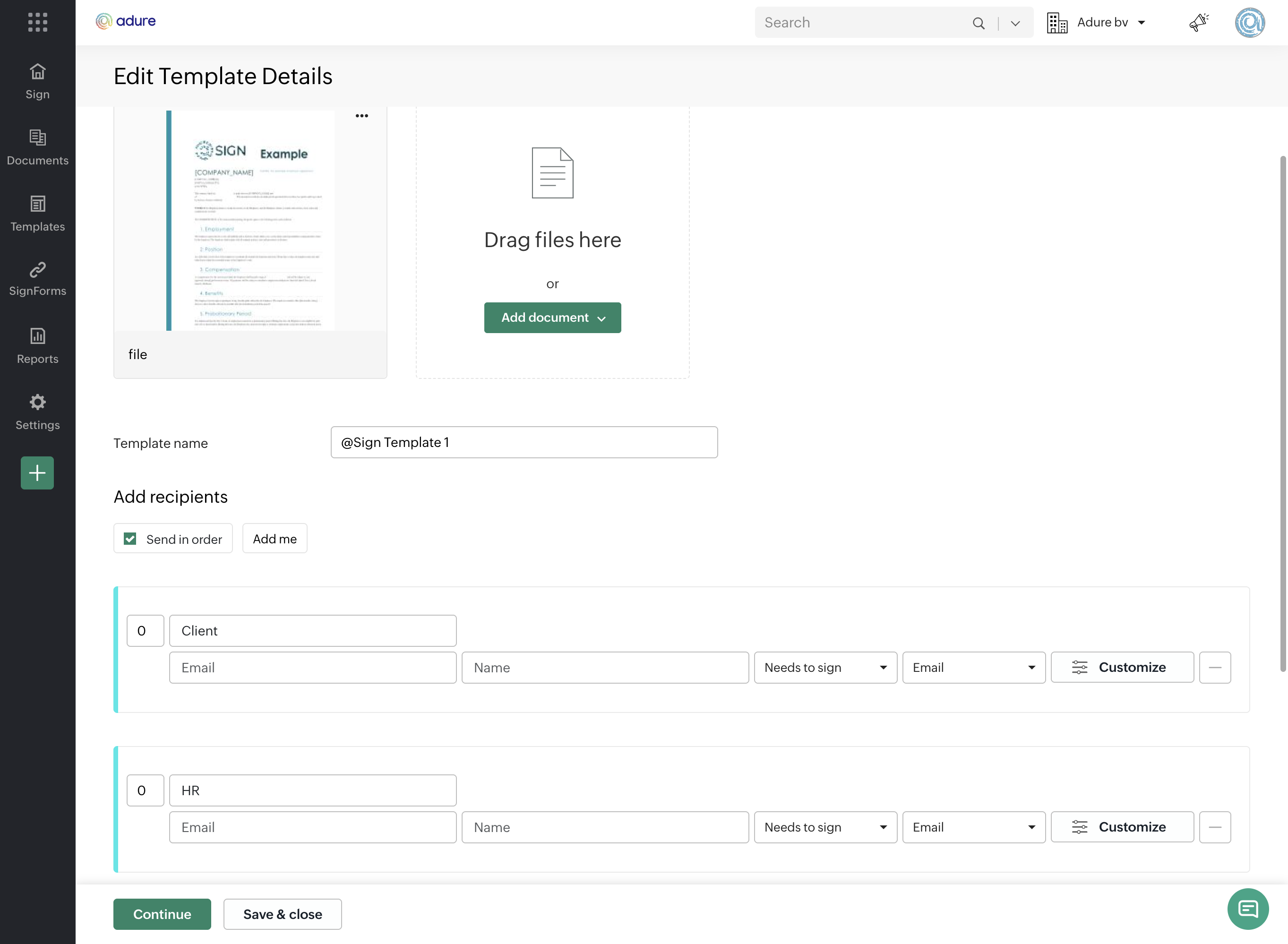Uncheck the Send in order checkbox
This screenshot has height=944, width=1288.
click(130, 539)
